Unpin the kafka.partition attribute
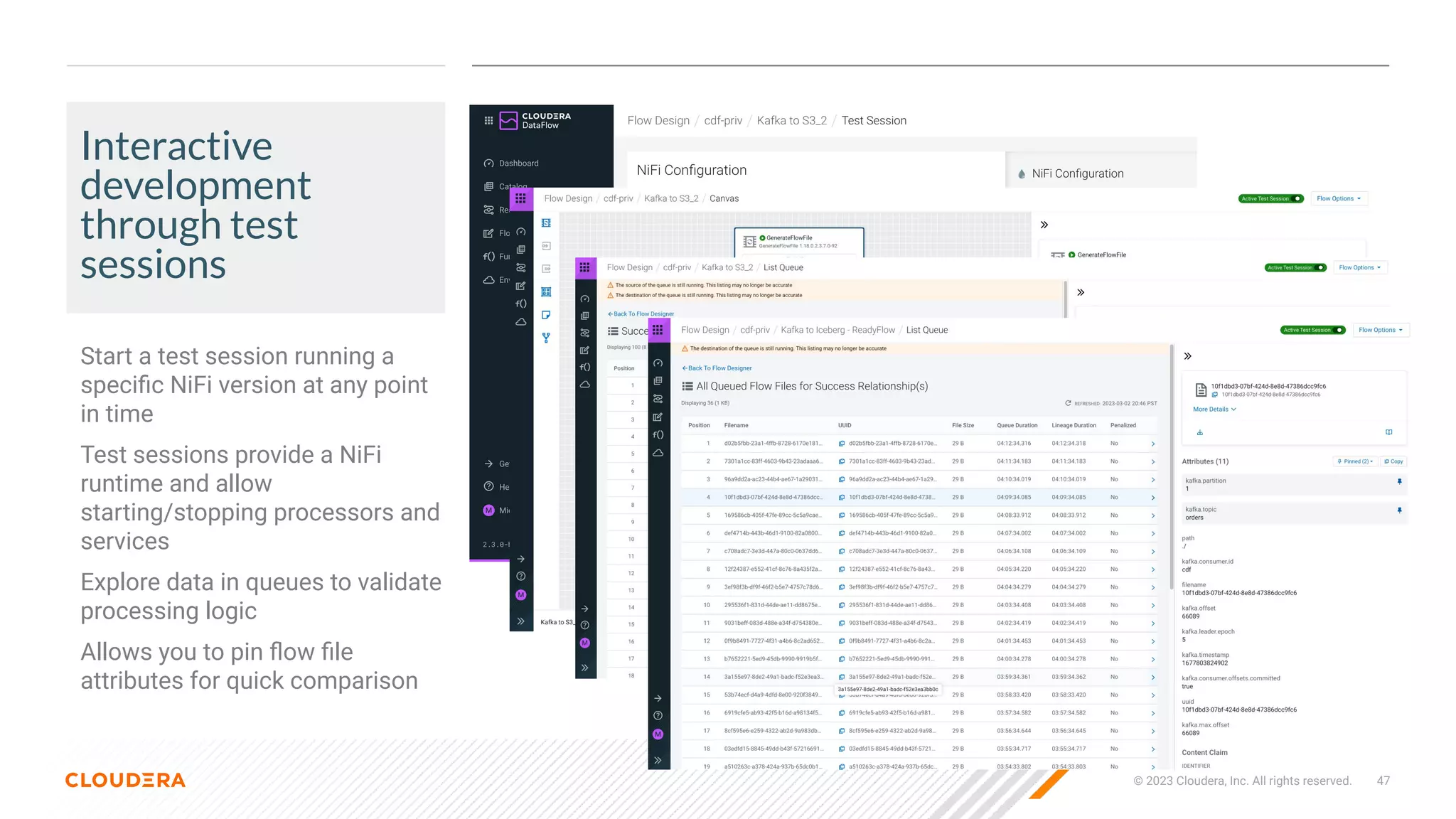This screenshot has width=1456, height=819. coord(1400,482)
